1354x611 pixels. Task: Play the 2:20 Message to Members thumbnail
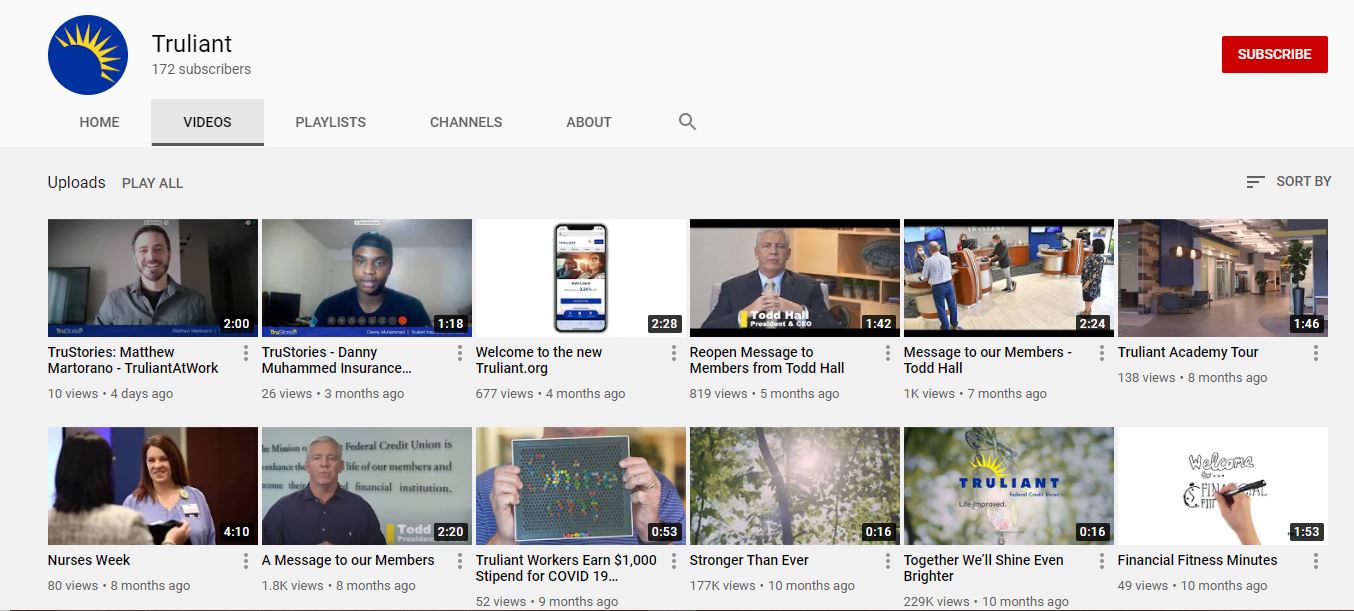pos(367,486)
